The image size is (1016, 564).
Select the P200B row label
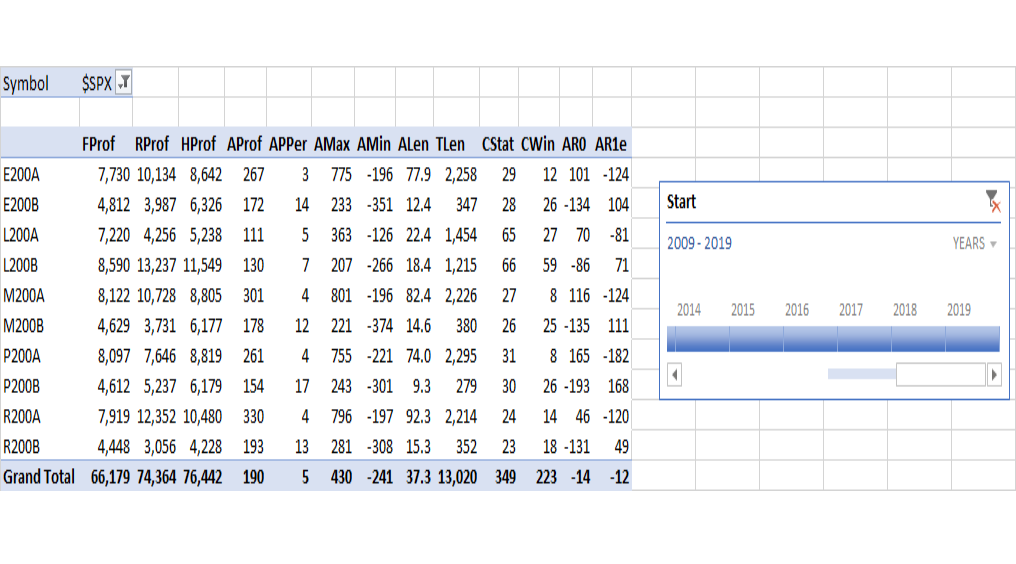[21, 386]
